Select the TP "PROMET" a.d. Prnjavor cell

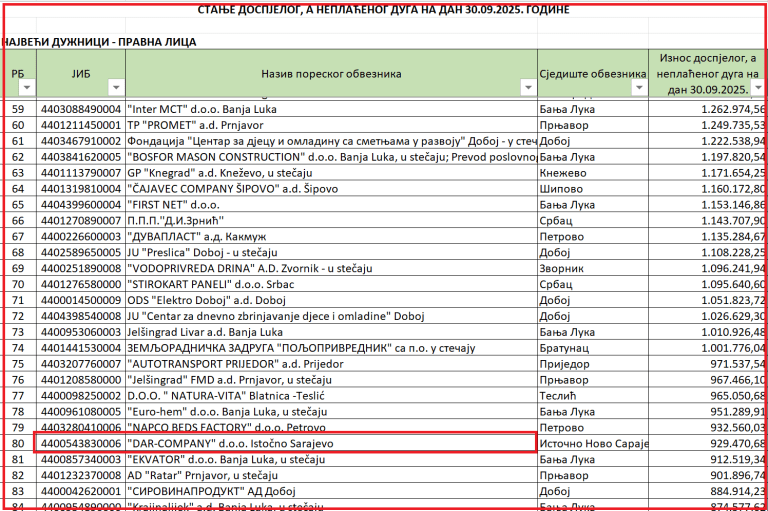click(330, 125)
